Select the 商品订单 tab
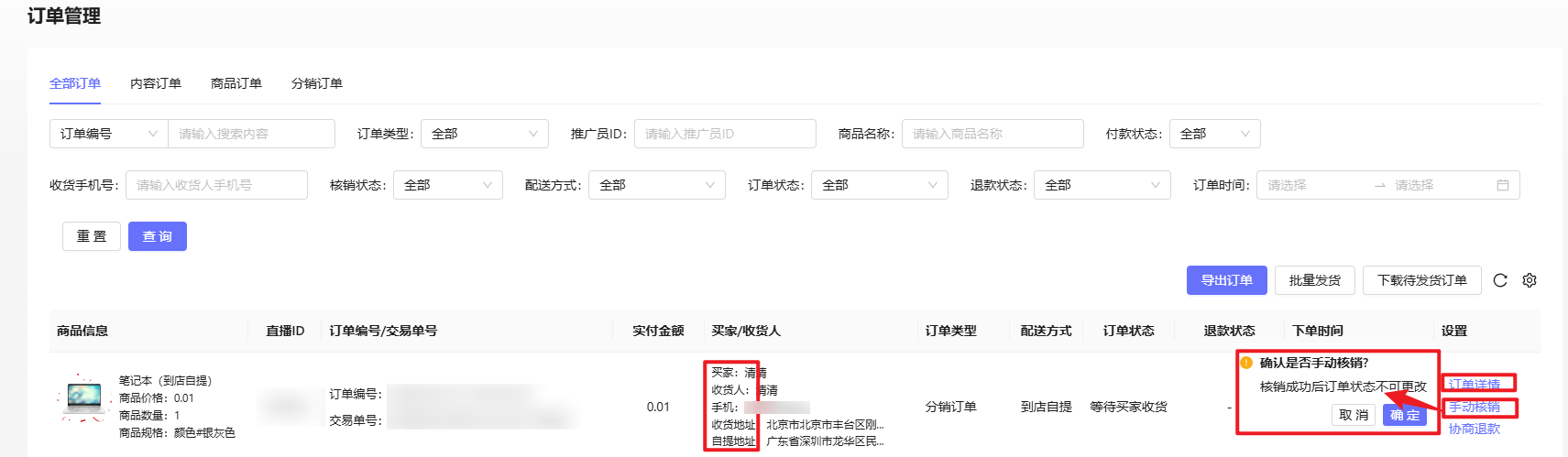Screen dimensions: 1568x457 tap(236, 83)
